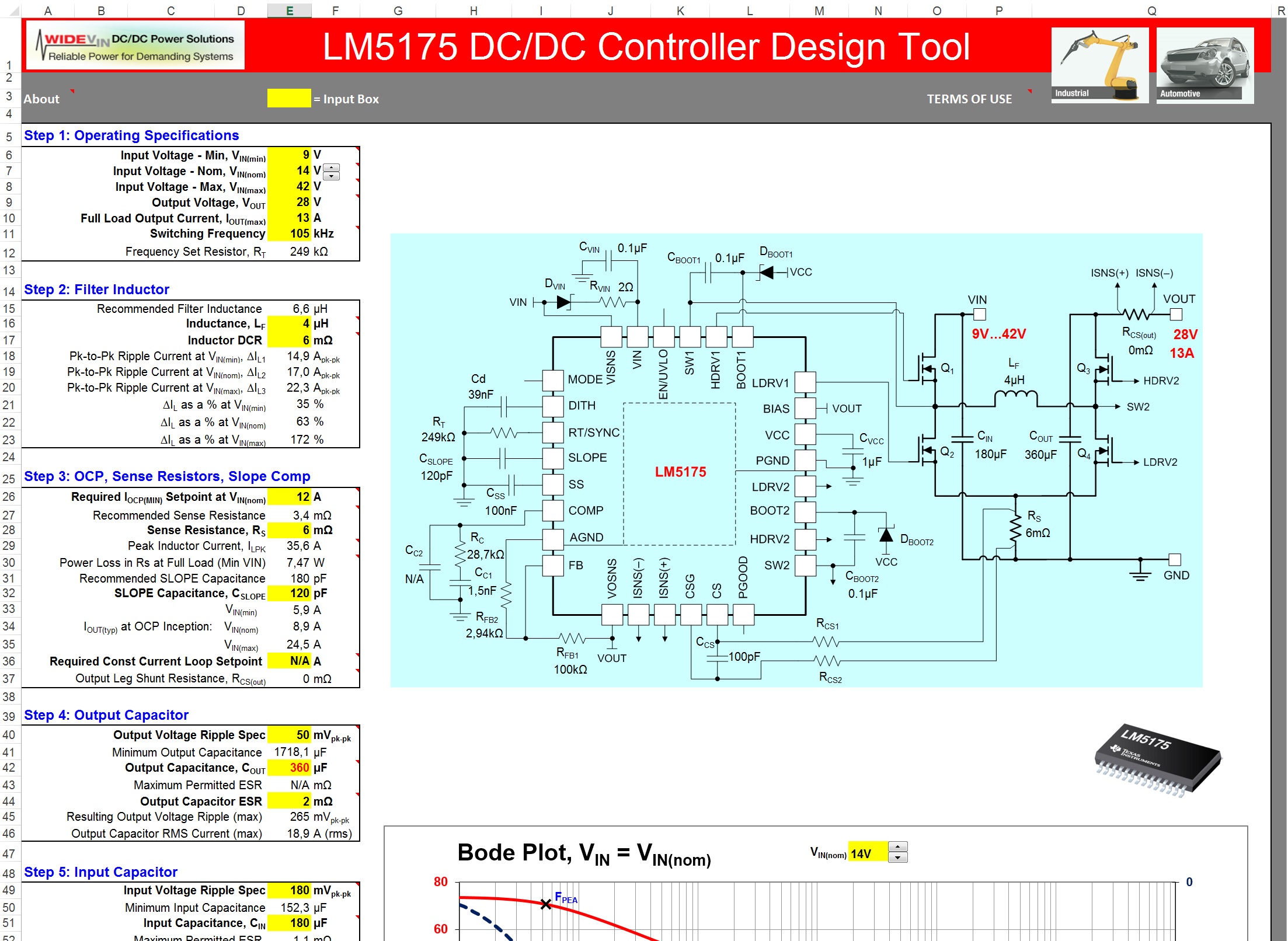Select the Input Capacitance CIN value 180
This screenshot has width=1288, height=941.
point(289,923)
